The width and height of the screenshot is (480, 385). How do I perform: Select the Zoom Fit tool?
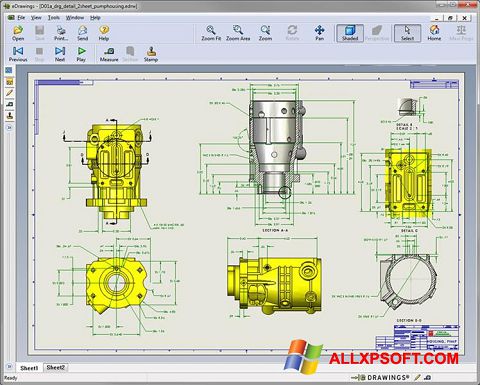tap(211, 33)
